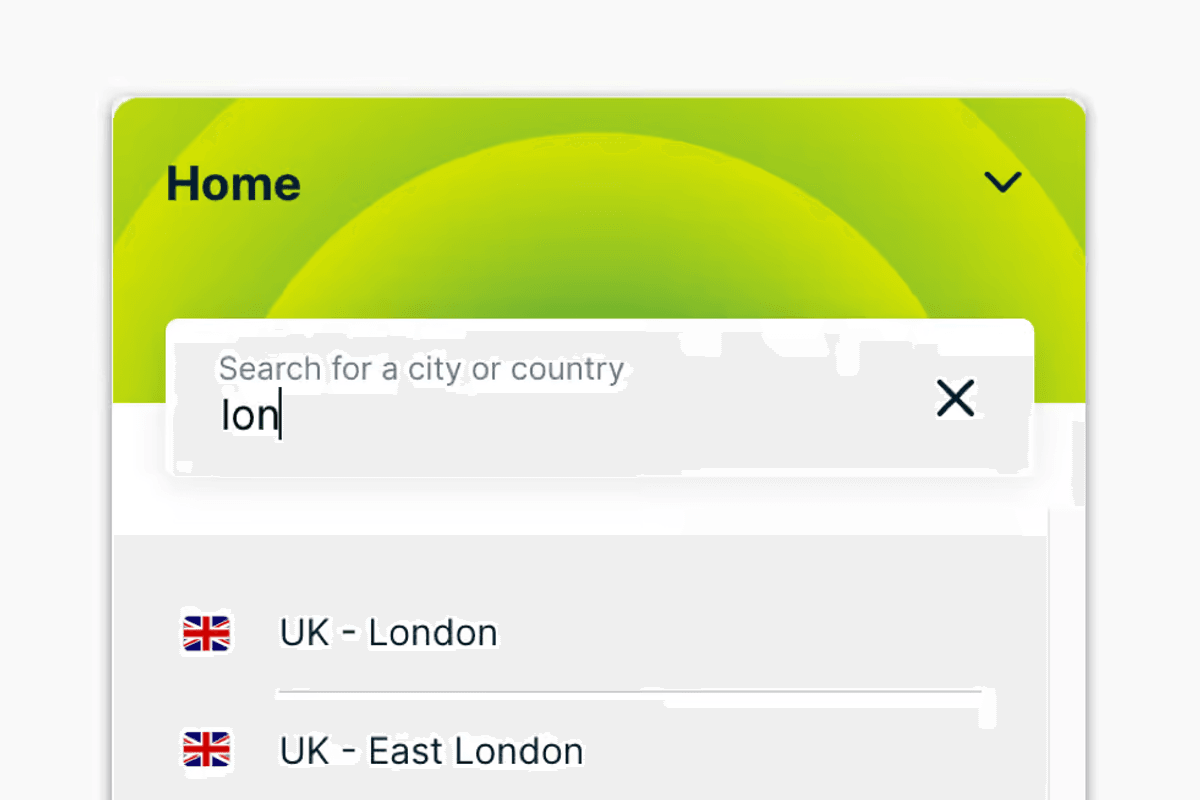Viewport: 1200px width, 800px height.
Task: Choose UK - East London from results
Action: (x=430, y=751)
